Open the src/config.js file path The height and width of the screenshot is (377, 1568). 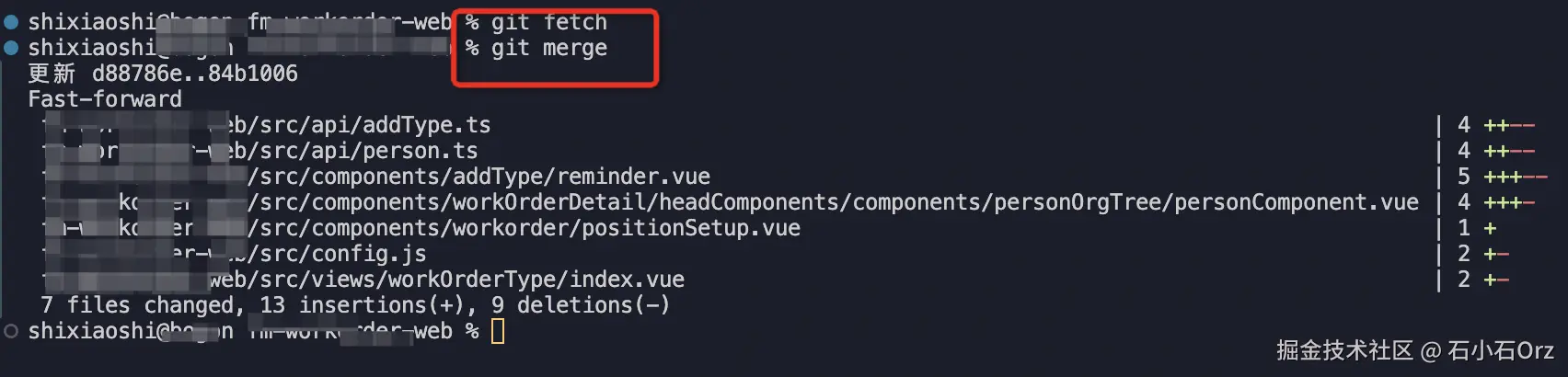point(337,254)
